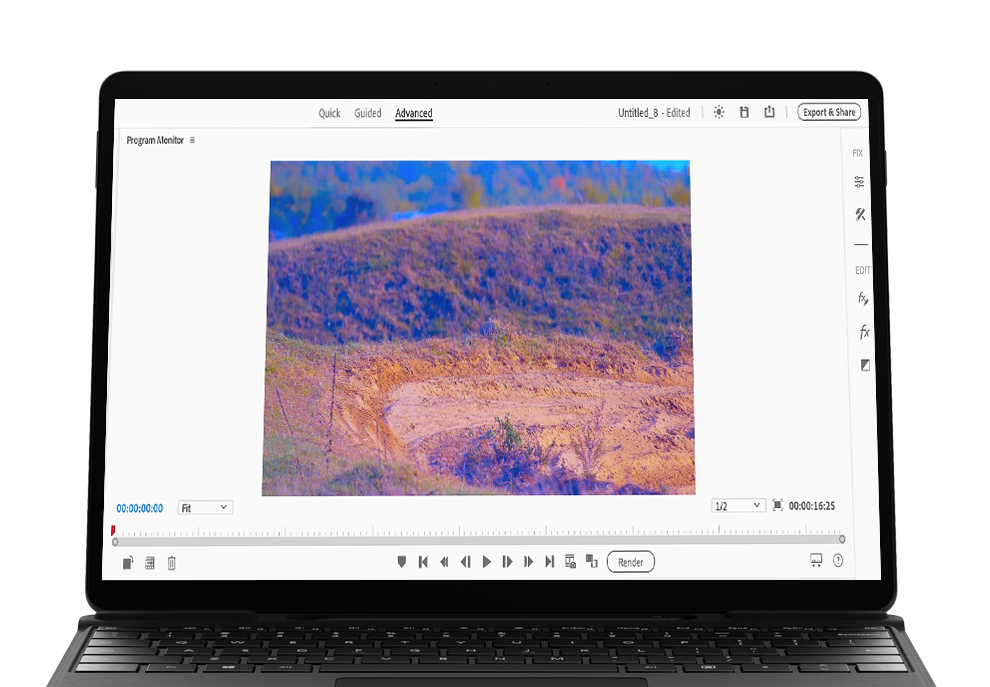Open the Applied Effects fx pencil icon
Viewport: 990px width, 687px height.
[x=862, y=298]
